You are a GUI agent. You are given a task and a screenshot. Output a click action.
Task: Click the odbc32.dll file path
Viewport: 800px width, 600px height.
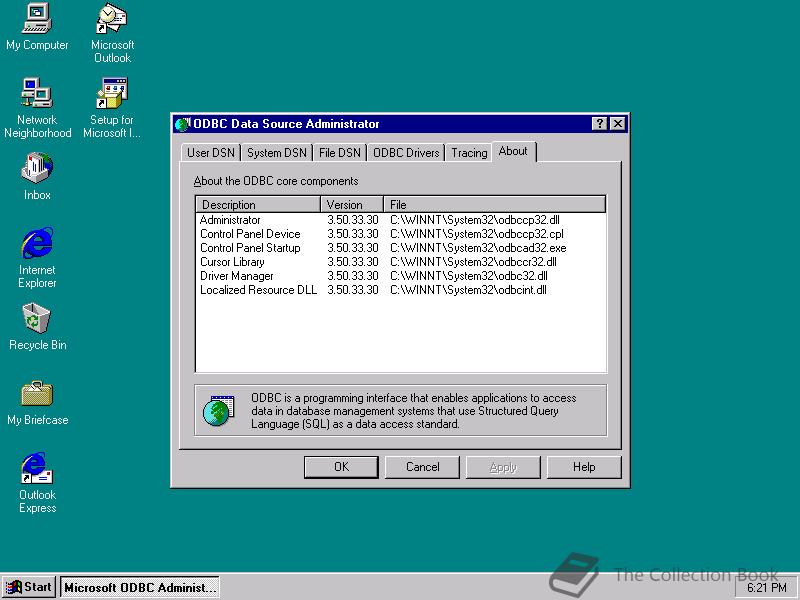click(x=469, y=276)
